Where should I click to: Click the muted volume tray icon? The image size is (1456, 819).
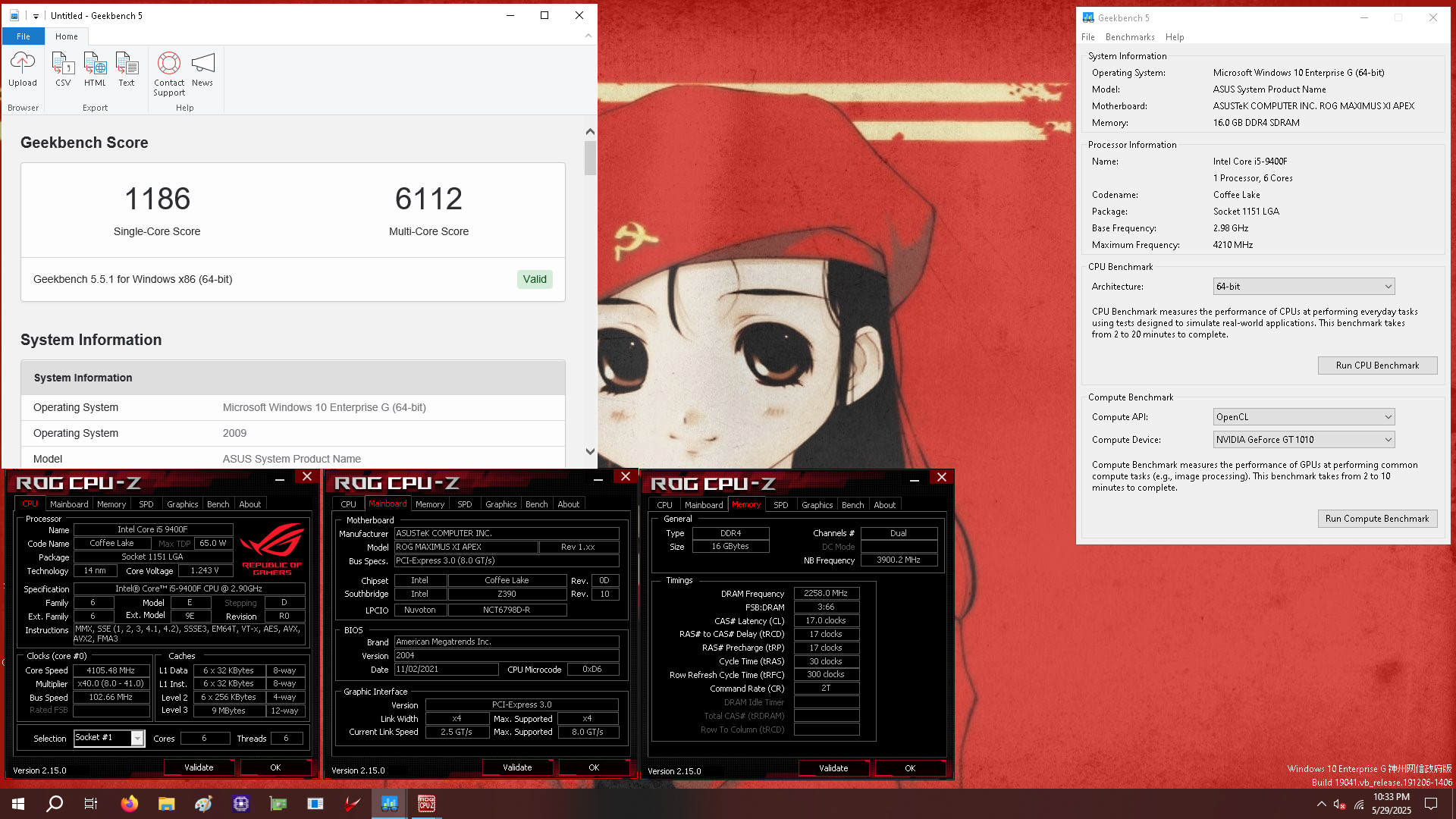[1339, 805]
